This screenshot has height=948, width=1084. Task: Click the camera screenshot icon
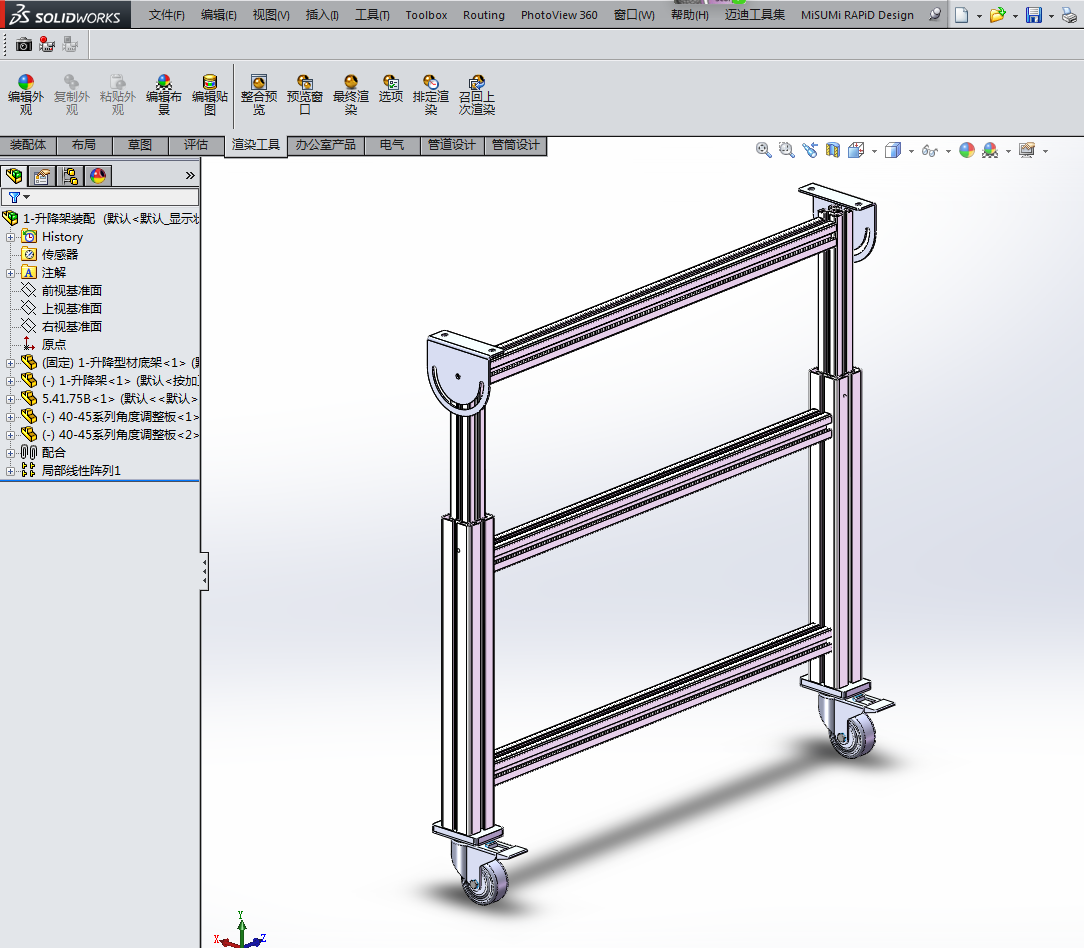coord(24,44)
